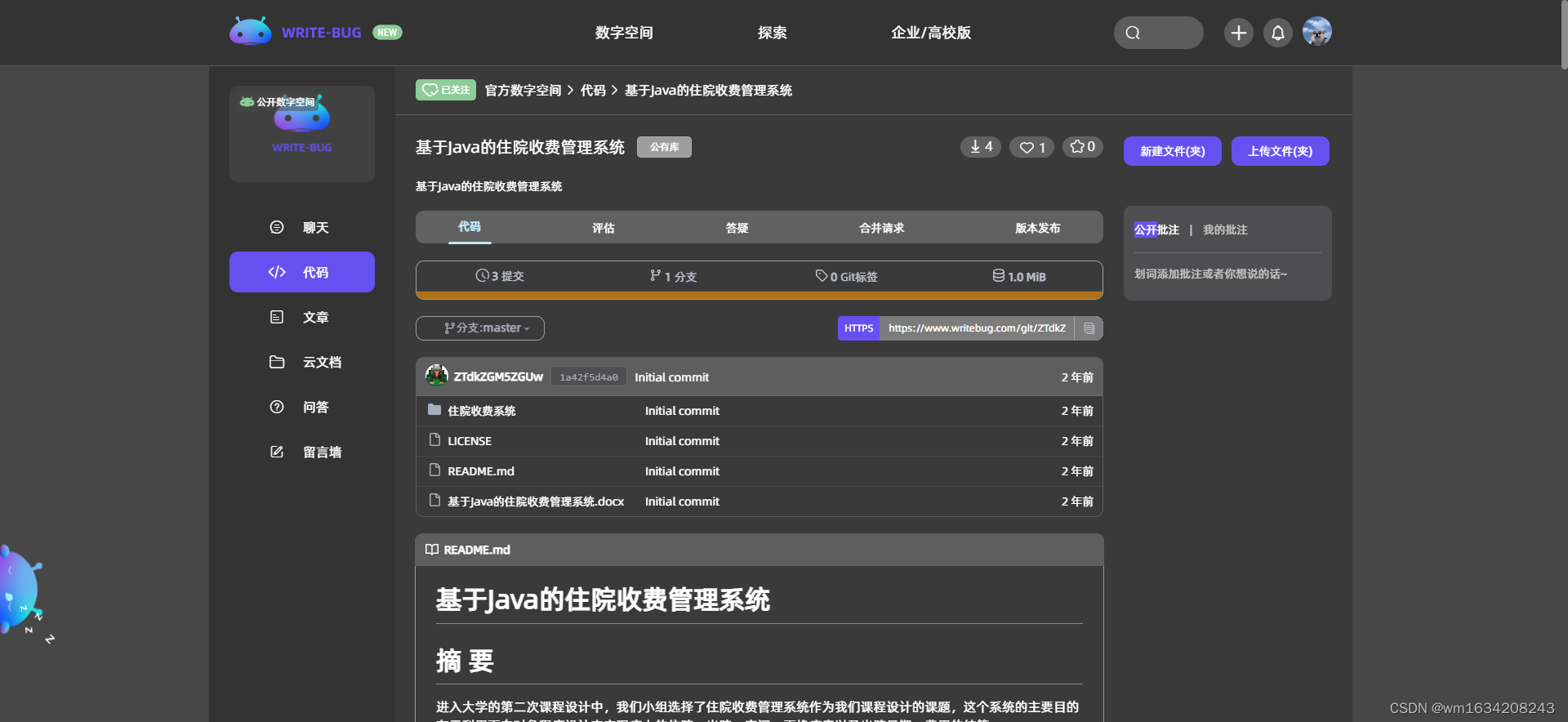Toggle the 已关注 follow button
The height and width of the screenshot is (722, 1568).
coord(446,90)
